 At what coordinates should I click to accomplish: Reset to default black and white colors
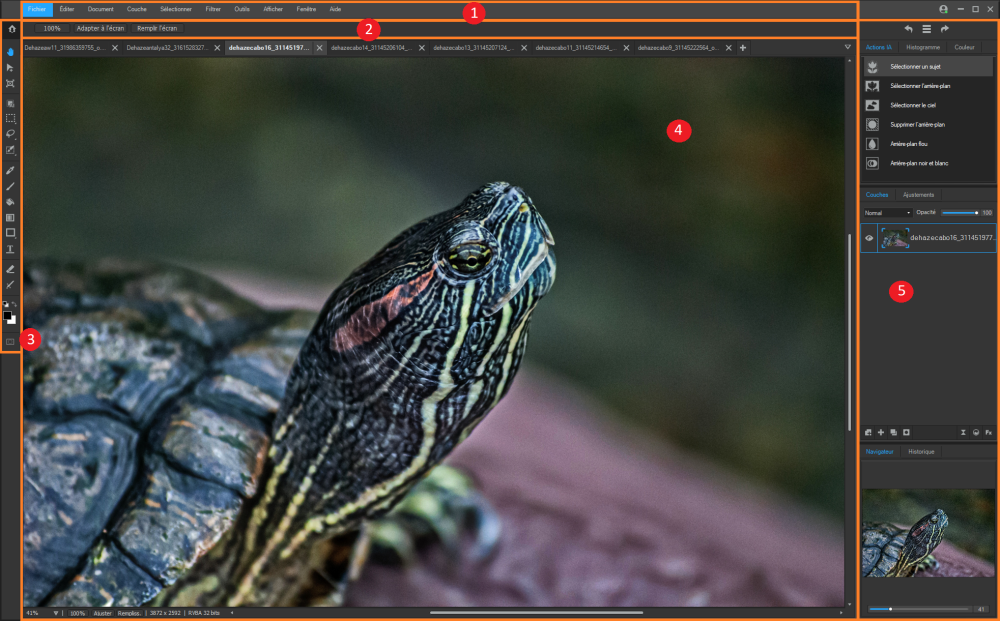[6, 305]
